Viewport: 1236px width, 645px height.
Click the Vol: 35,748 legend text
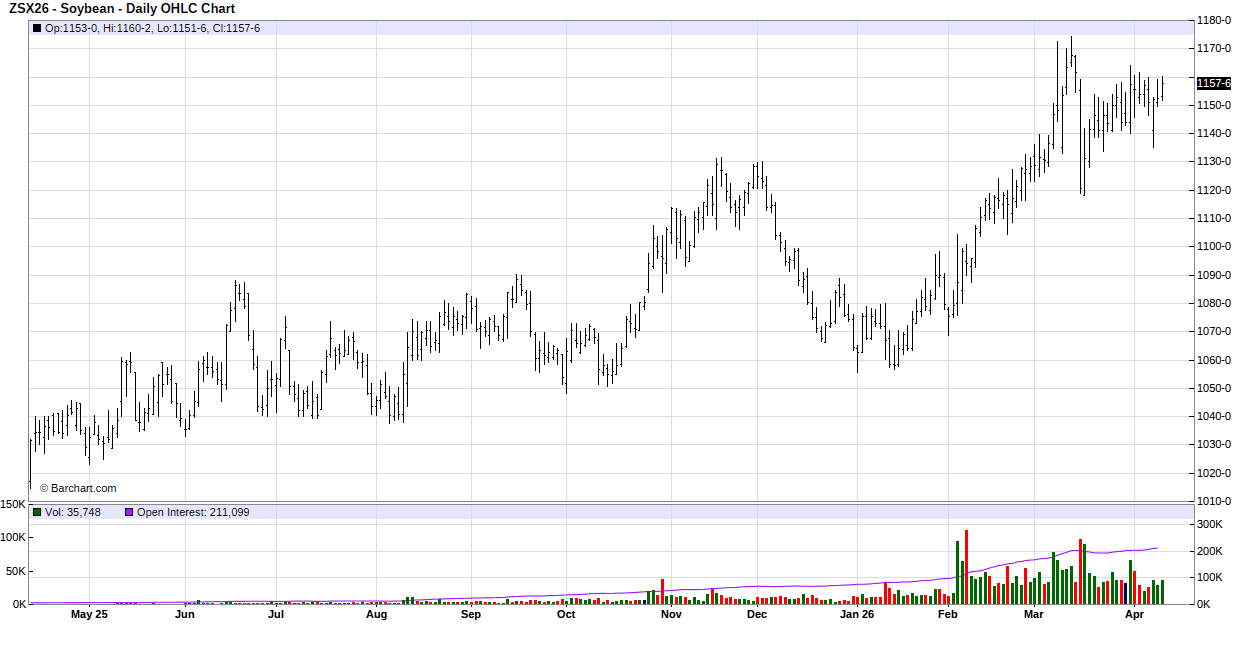coord(72,512)
